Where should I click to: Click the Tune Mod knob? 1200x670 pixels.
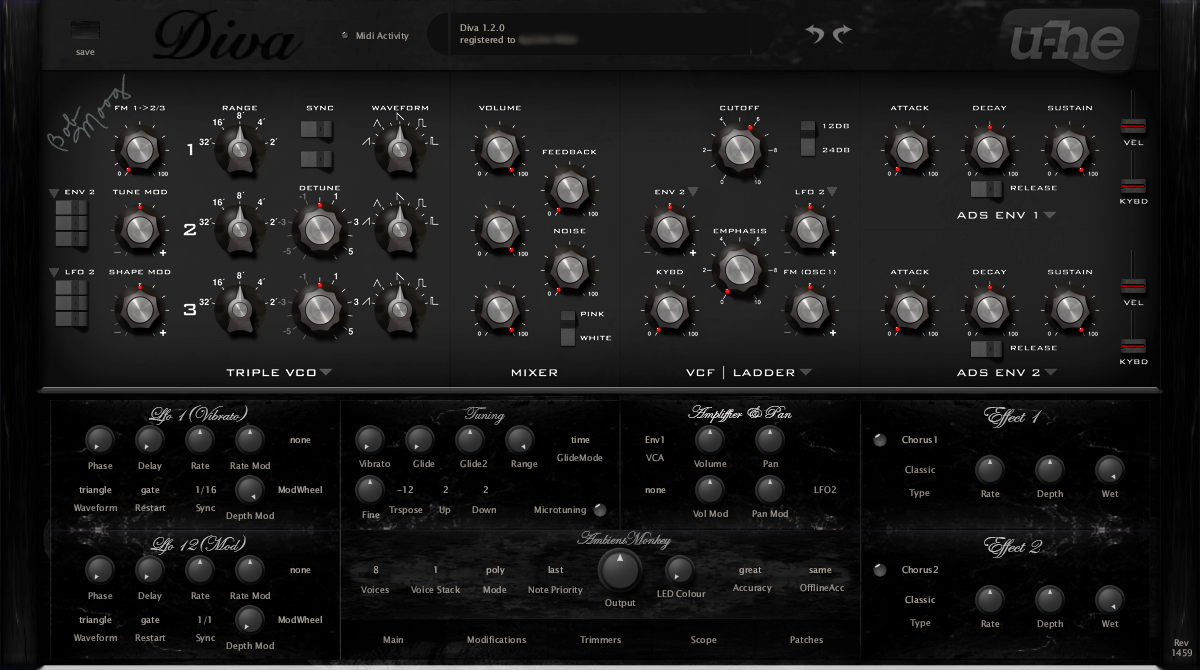(138, 229)
